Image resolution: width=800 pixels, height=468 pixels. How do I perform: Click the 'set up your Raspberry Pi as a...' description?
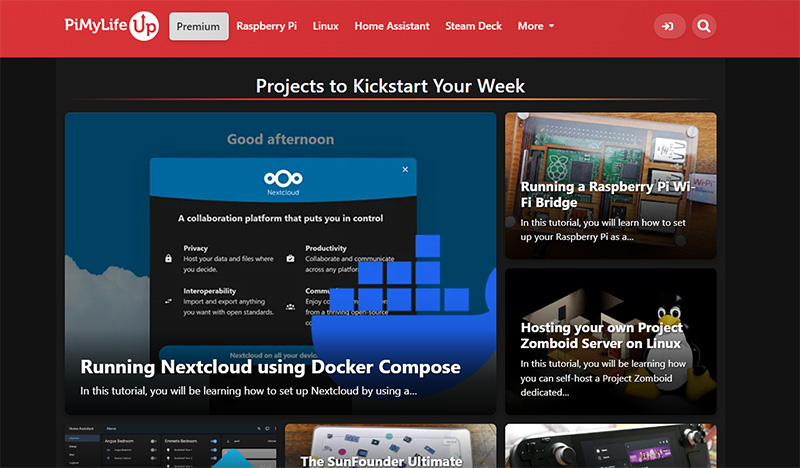coord(603,230)
